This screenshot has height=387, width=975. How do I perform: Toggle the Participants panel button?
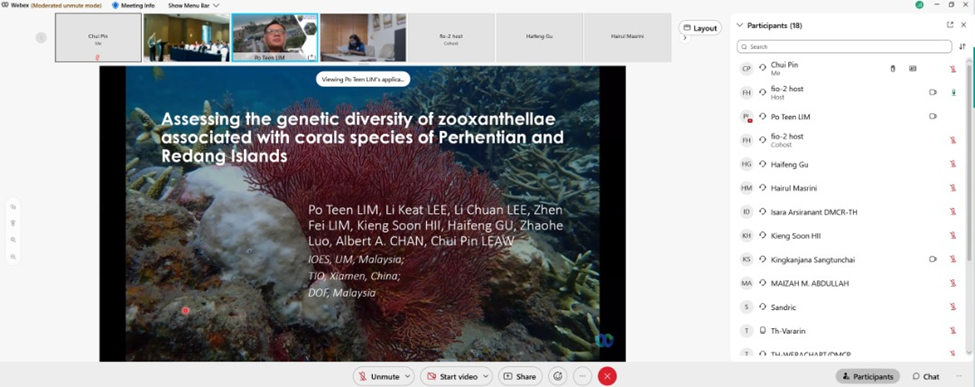(869, 376)
